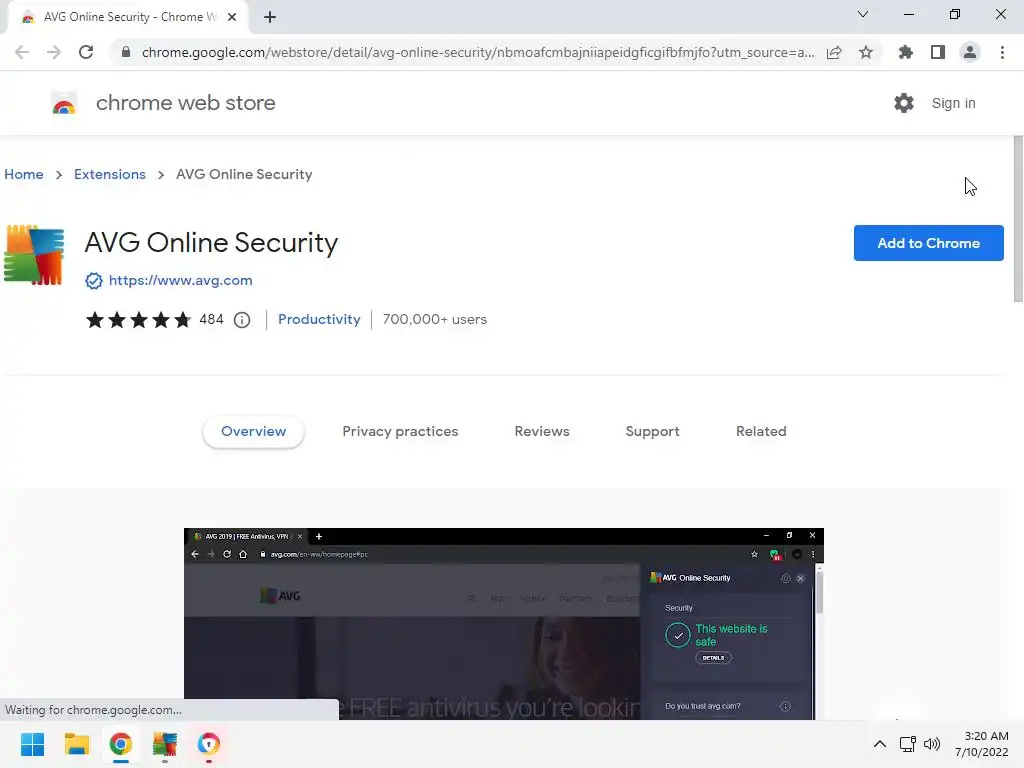
Task: Click the padlock site info icon
Action: (126, 52)
